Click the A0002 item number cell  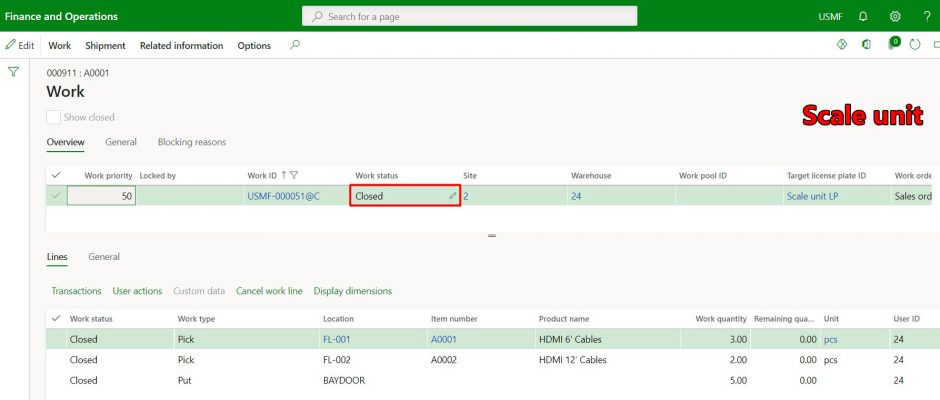444,360
